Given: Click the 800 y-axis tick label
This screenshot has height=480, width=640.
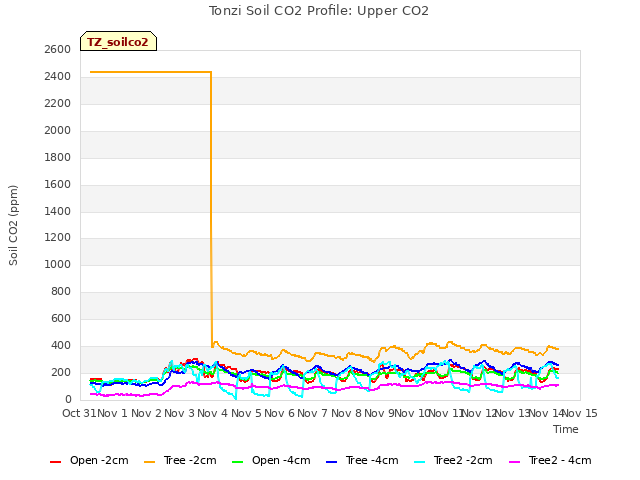Looking at the screenshot, I should click(x=61, y=291).
